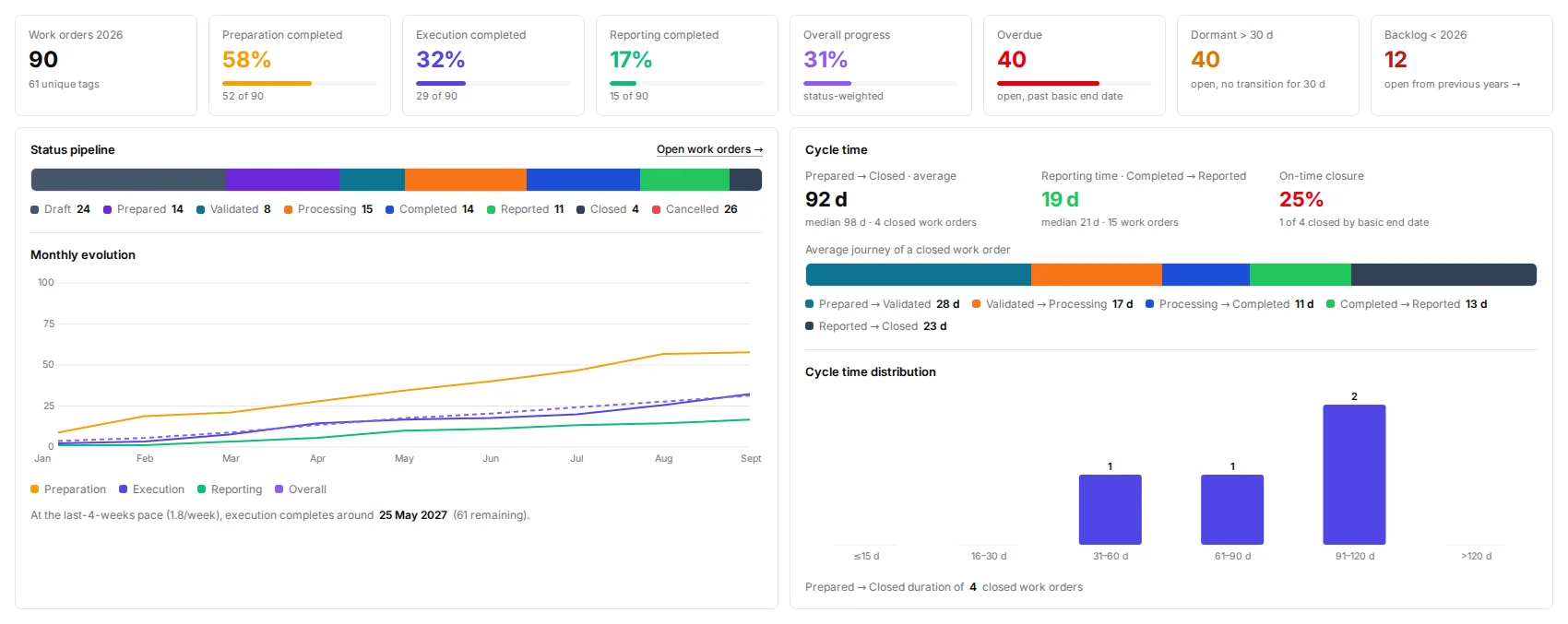
Task: Toggle the Reporting series in chart legend
Action: [x=230, y=489]
